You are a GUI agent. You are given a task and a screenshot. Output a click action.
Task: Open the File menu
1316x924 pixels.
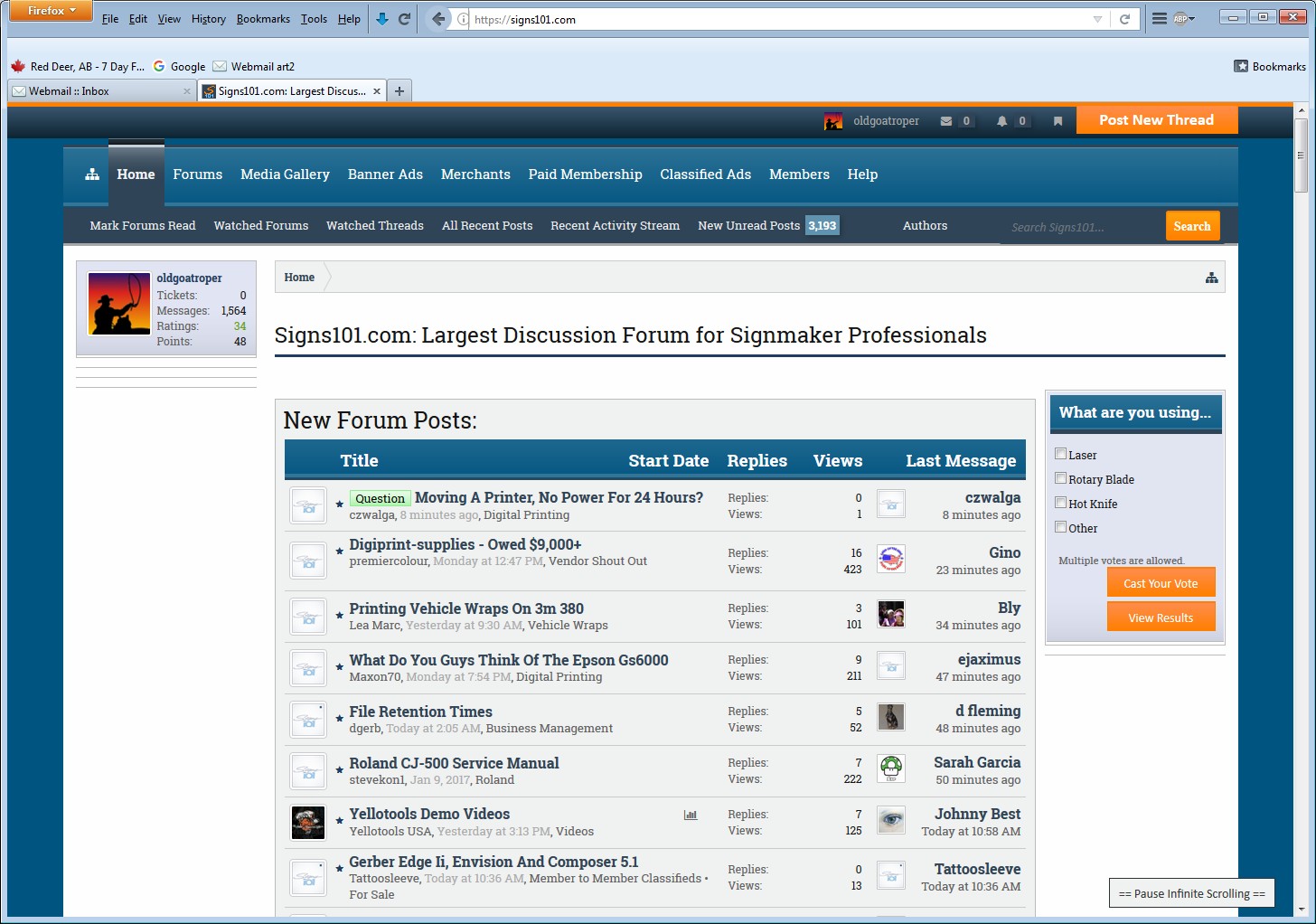tap(110, 19)
